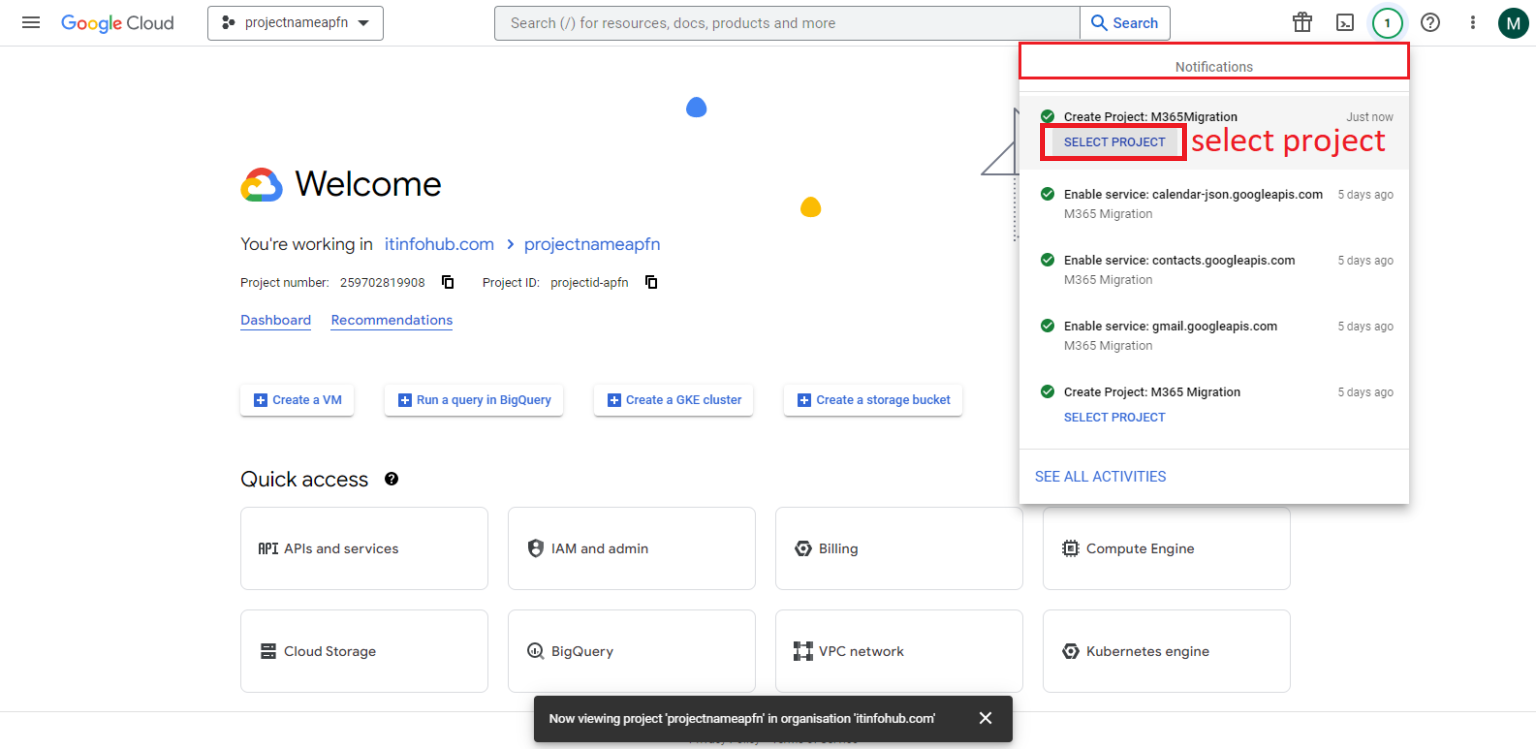Click the project number 259702819908

(382, 282)
